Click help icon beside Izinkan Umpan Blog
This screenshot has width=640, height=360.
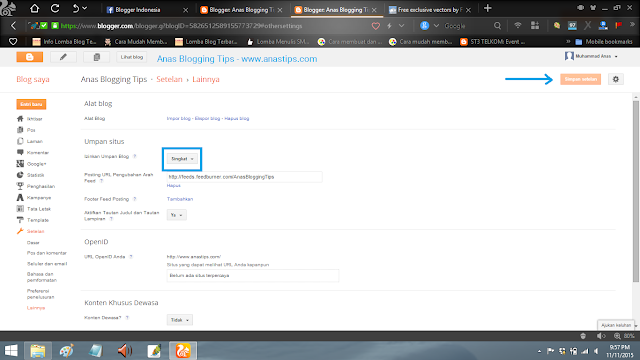click(134, 156)
